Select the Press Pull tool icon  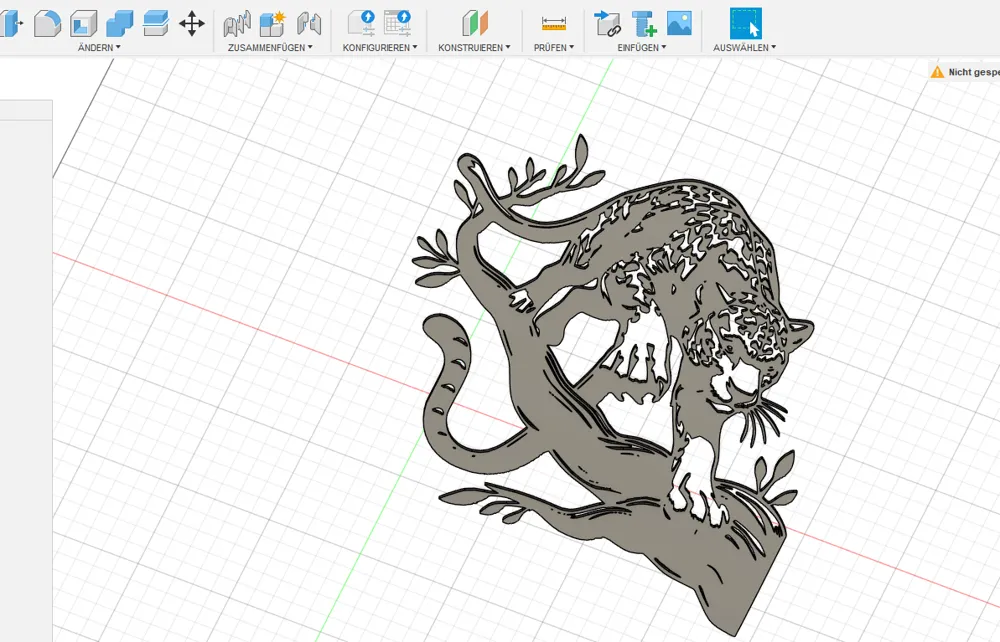[x=11, y=24]
